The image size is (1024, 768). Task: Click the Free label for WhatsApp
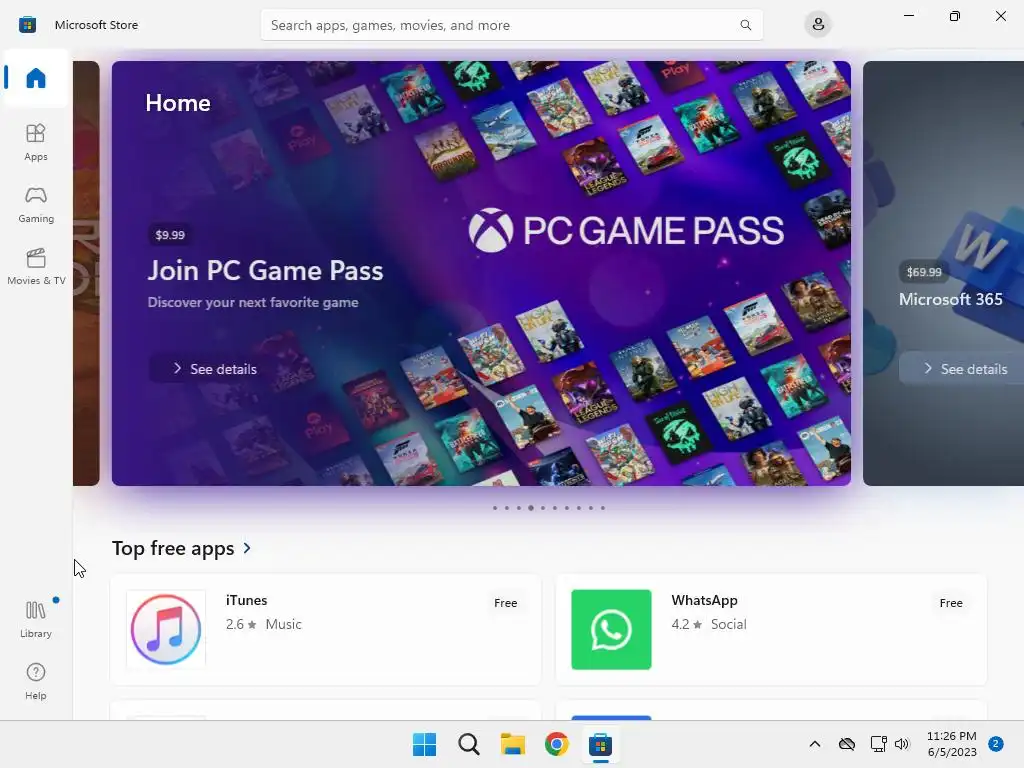951,603
